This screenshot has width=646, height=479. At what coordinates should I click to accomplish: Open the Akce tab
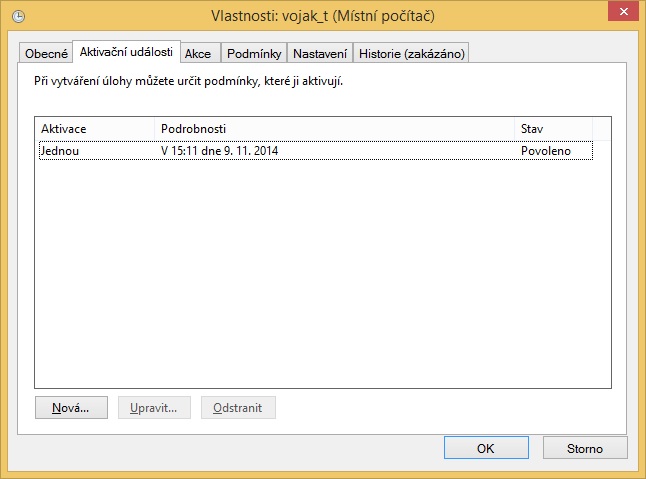click(x=198, y=53)
